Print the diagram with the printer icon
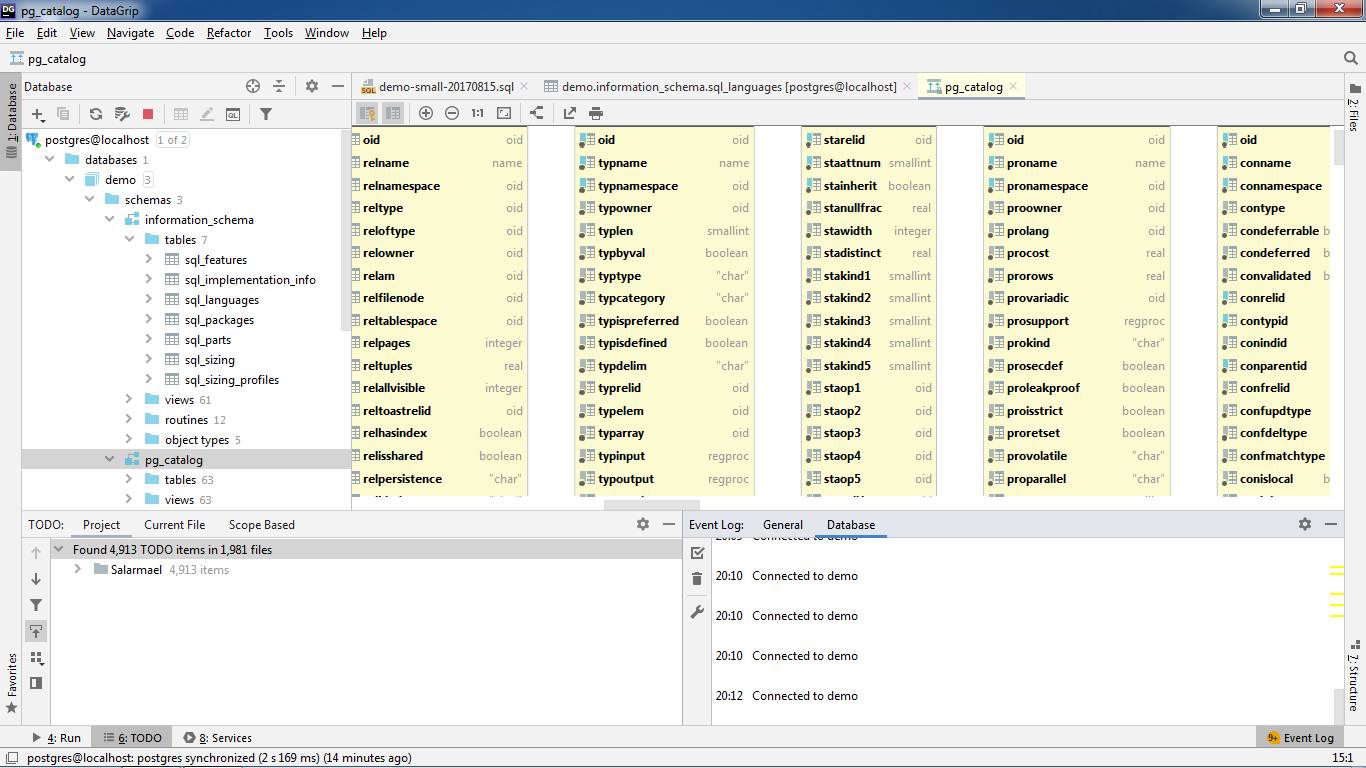Screen dimensions: 1366x768 (x=596, y=113)
